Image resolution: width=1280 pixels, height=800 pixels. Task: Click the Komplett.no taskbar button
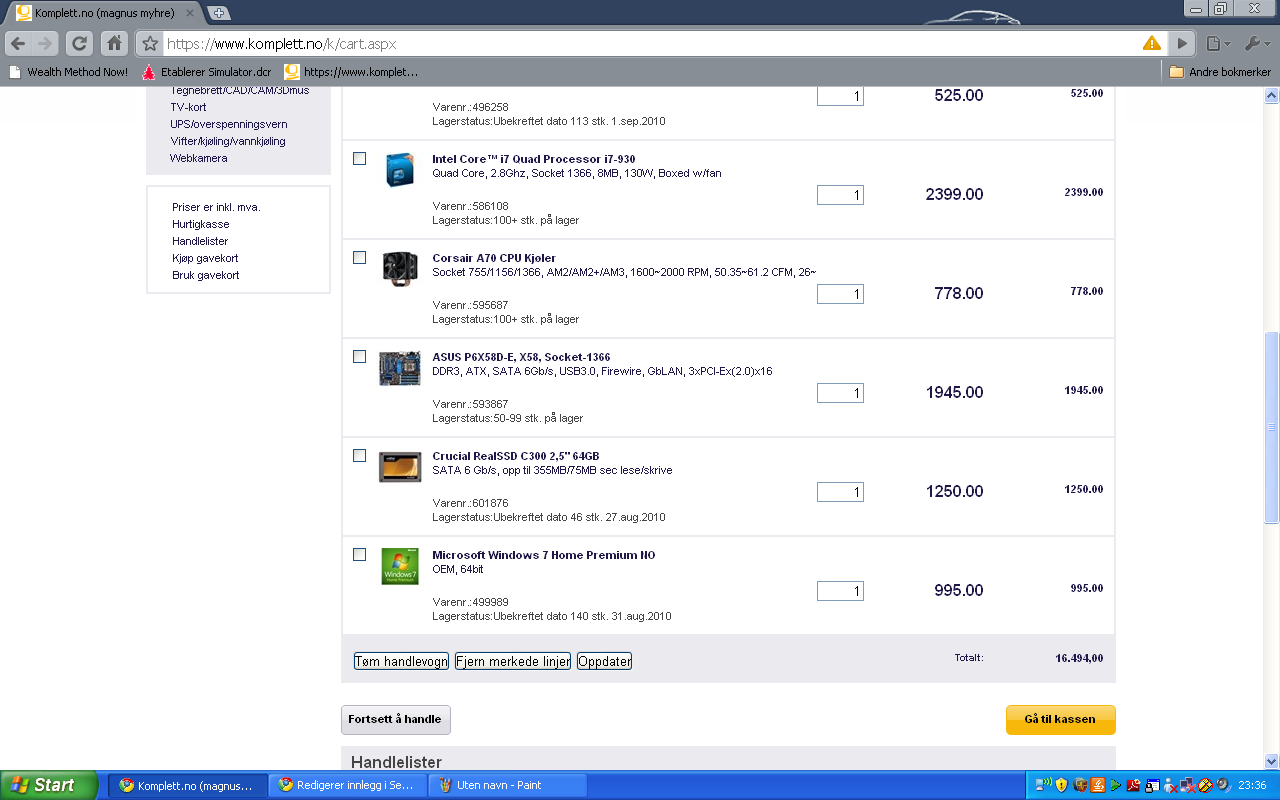pyautogui.click(x=188, y=785)
